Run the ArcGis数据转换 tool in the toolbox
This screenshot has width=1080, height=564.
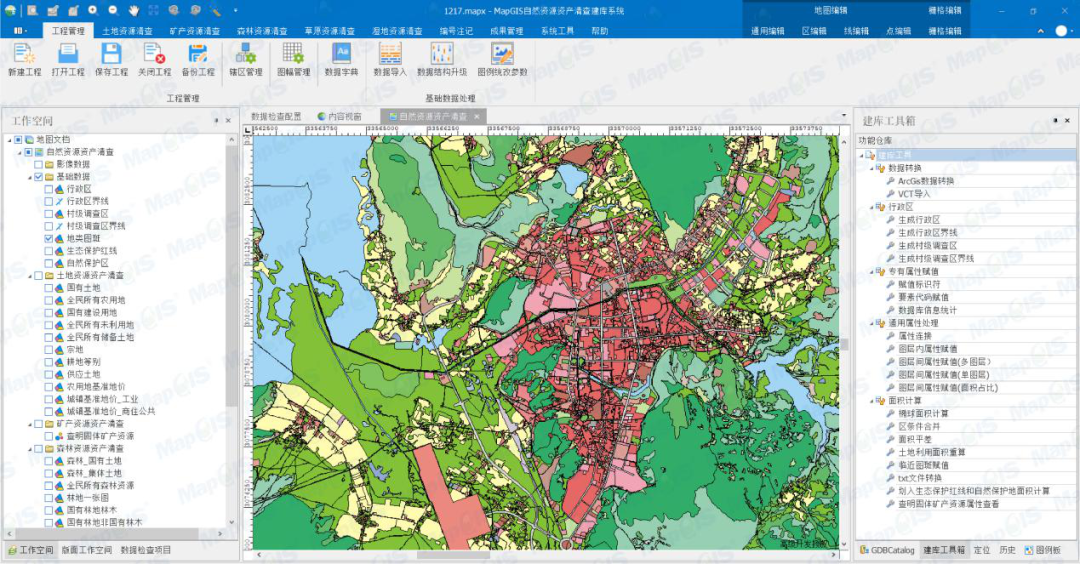(926, 180)
